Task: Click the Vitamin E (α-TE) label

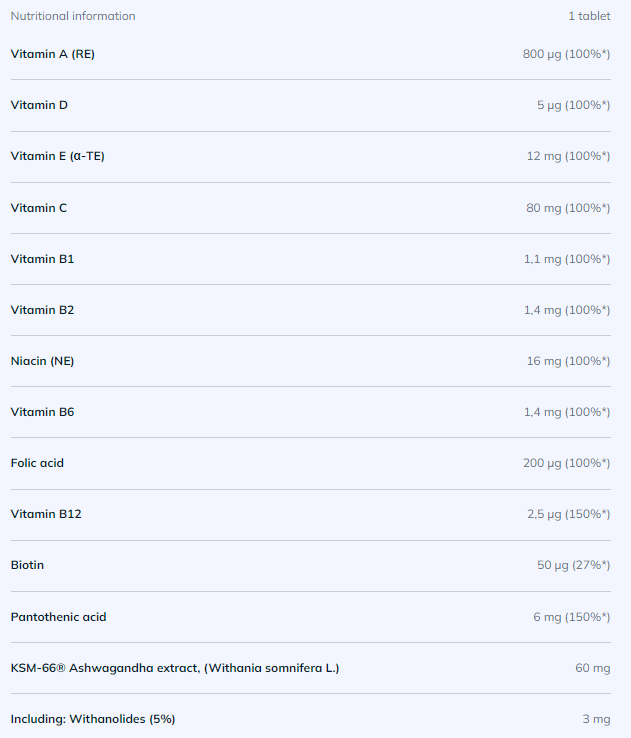Action: (57, 156)
